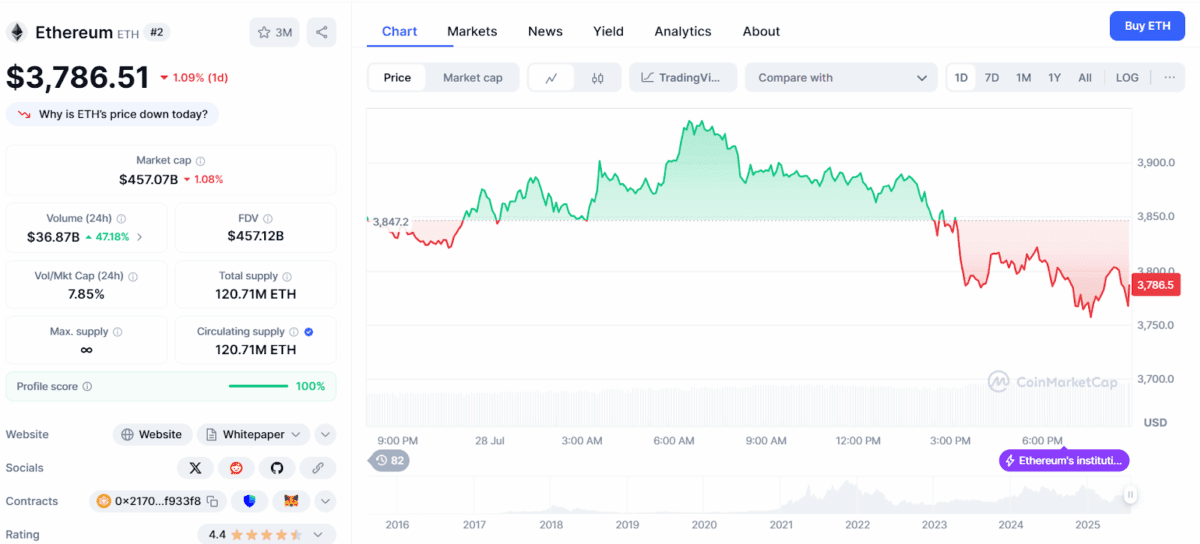
Task: Click Ethereum's institutional news tag
Action: (x=1064, y=461)
